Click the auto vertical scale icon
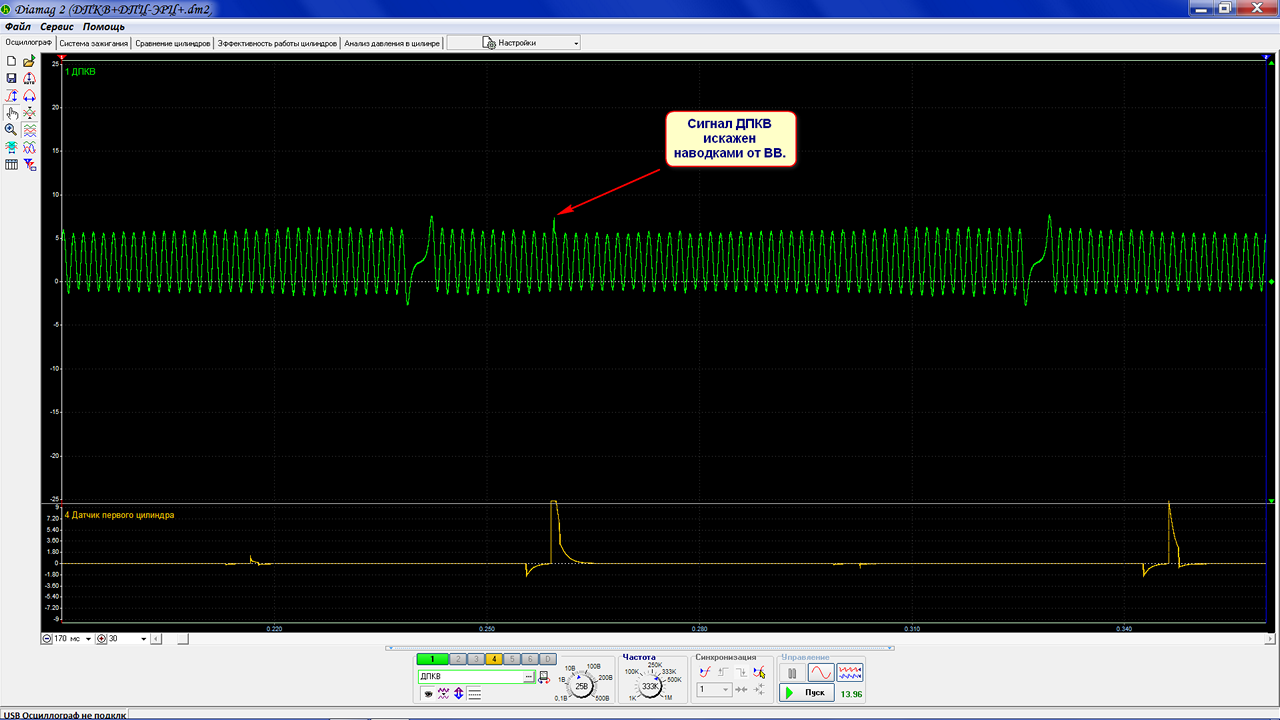1280x720 pixels. coord(29,78)
